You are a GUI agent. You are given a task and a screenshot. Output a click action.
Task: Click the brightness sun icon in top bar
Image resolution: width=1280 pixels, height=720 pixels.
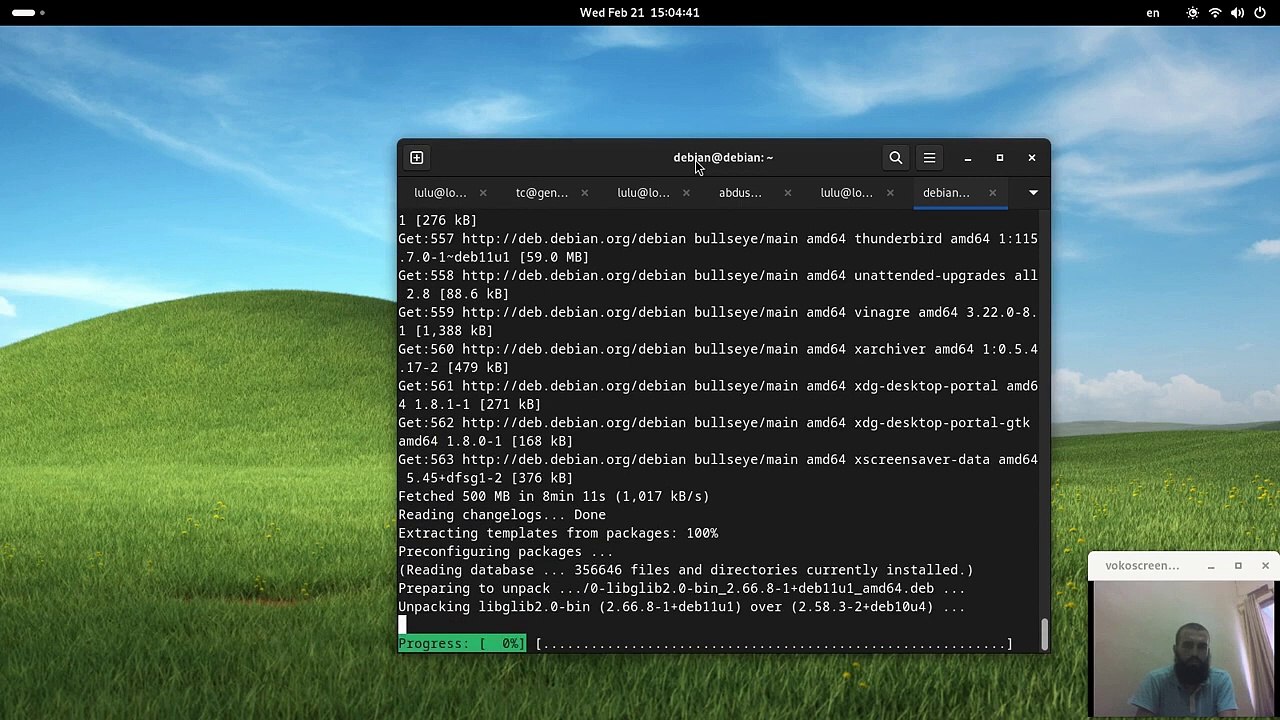1193,12
